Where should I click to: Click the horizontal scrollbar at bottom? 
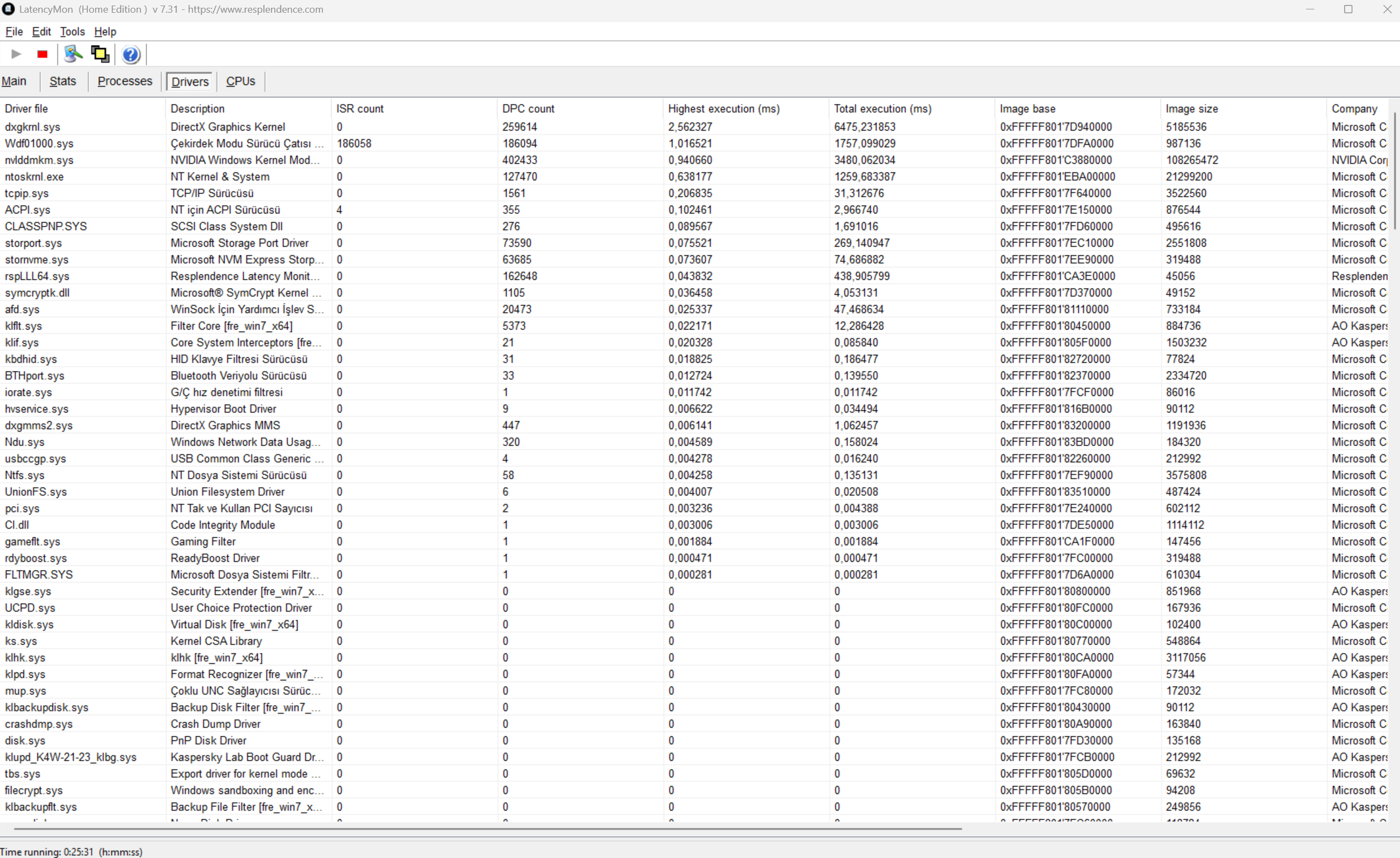click(x=488, y=829)
